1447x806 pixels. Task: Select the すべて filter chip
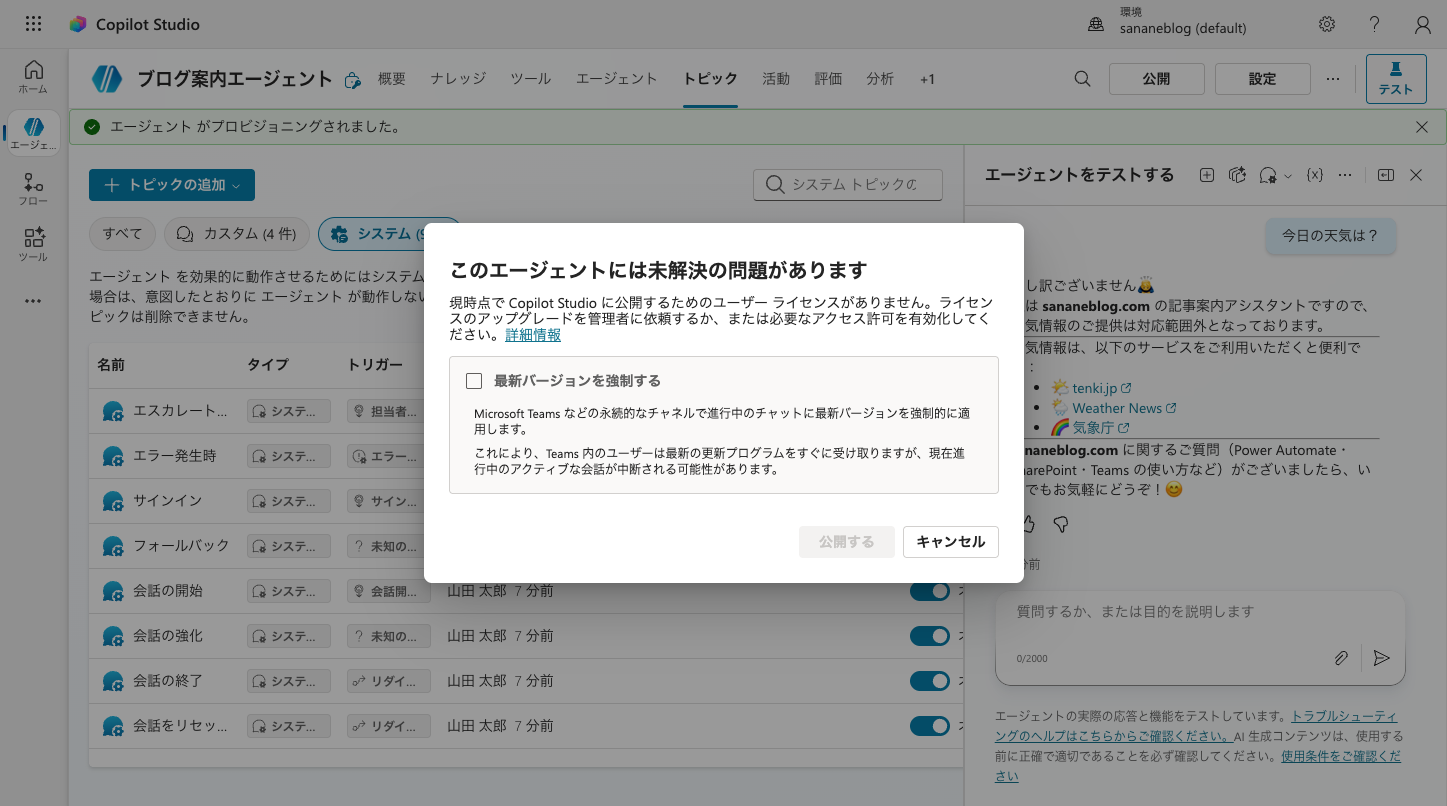click(x=122, y=234)
